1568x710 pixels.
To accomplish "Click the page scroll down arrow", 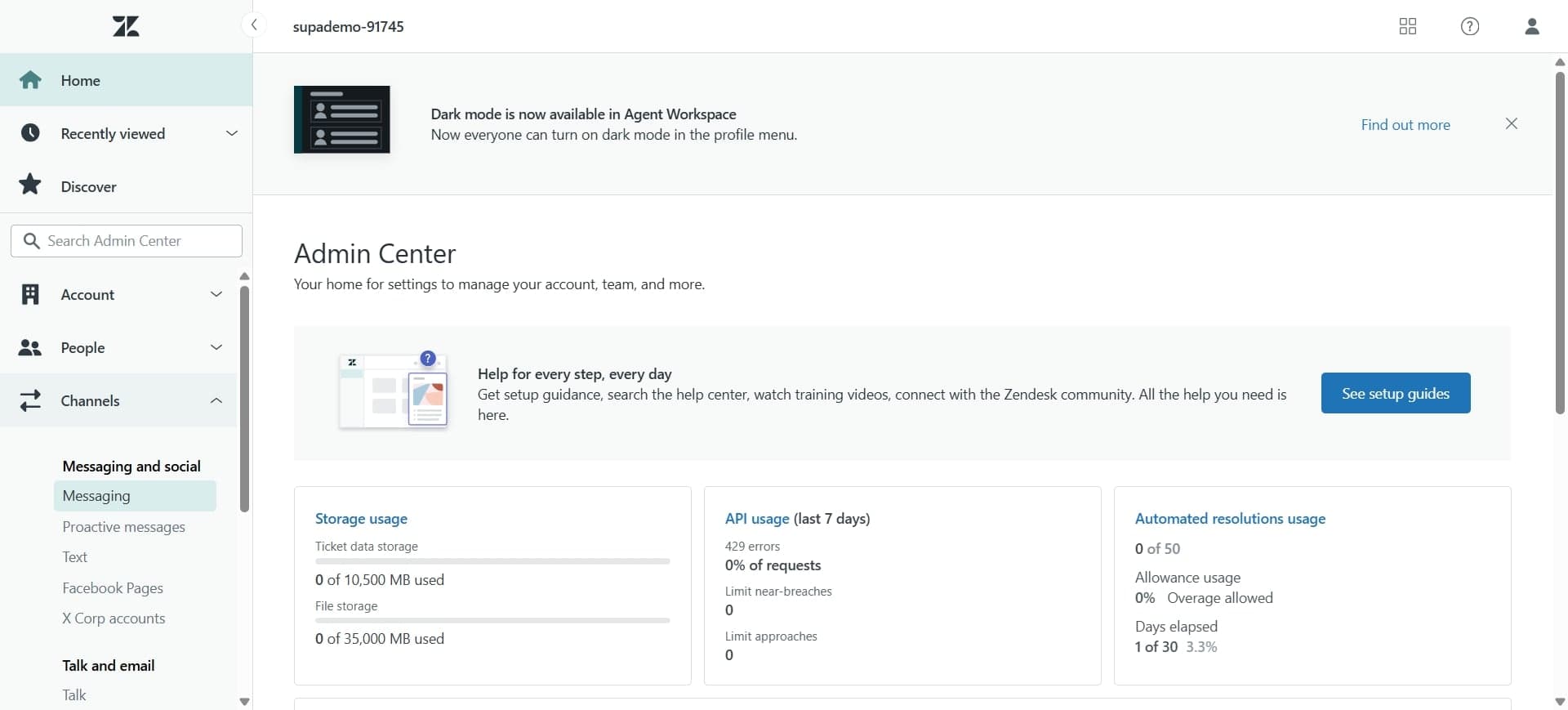I will 1560,701.
